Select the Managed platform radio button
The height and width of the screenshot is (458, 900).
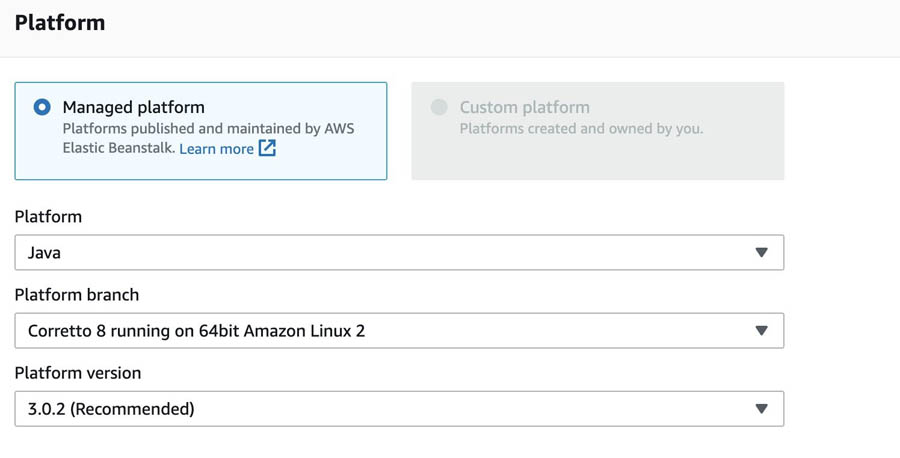[42, 107]
